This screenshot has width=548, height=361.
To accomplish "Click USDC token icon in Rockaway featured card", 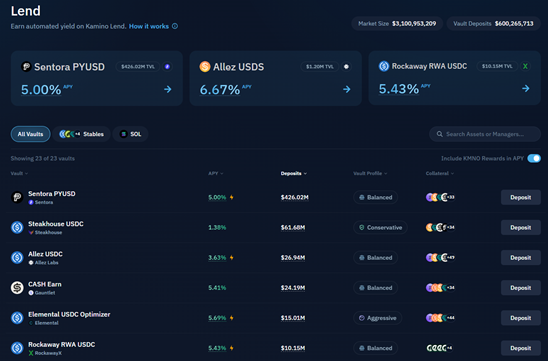I will pos(384,66).
